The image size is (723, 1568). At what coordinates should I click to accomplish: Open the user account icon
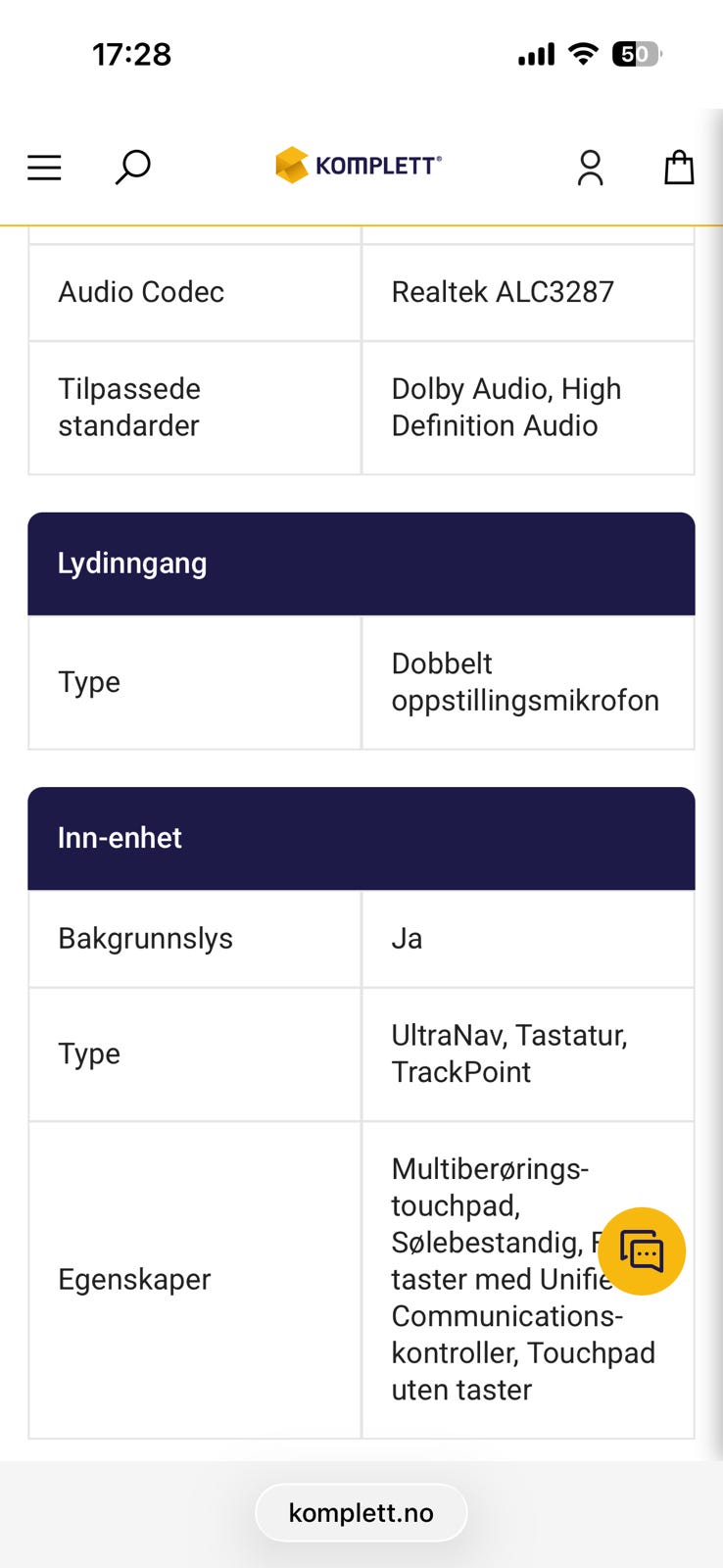[590, 168]
